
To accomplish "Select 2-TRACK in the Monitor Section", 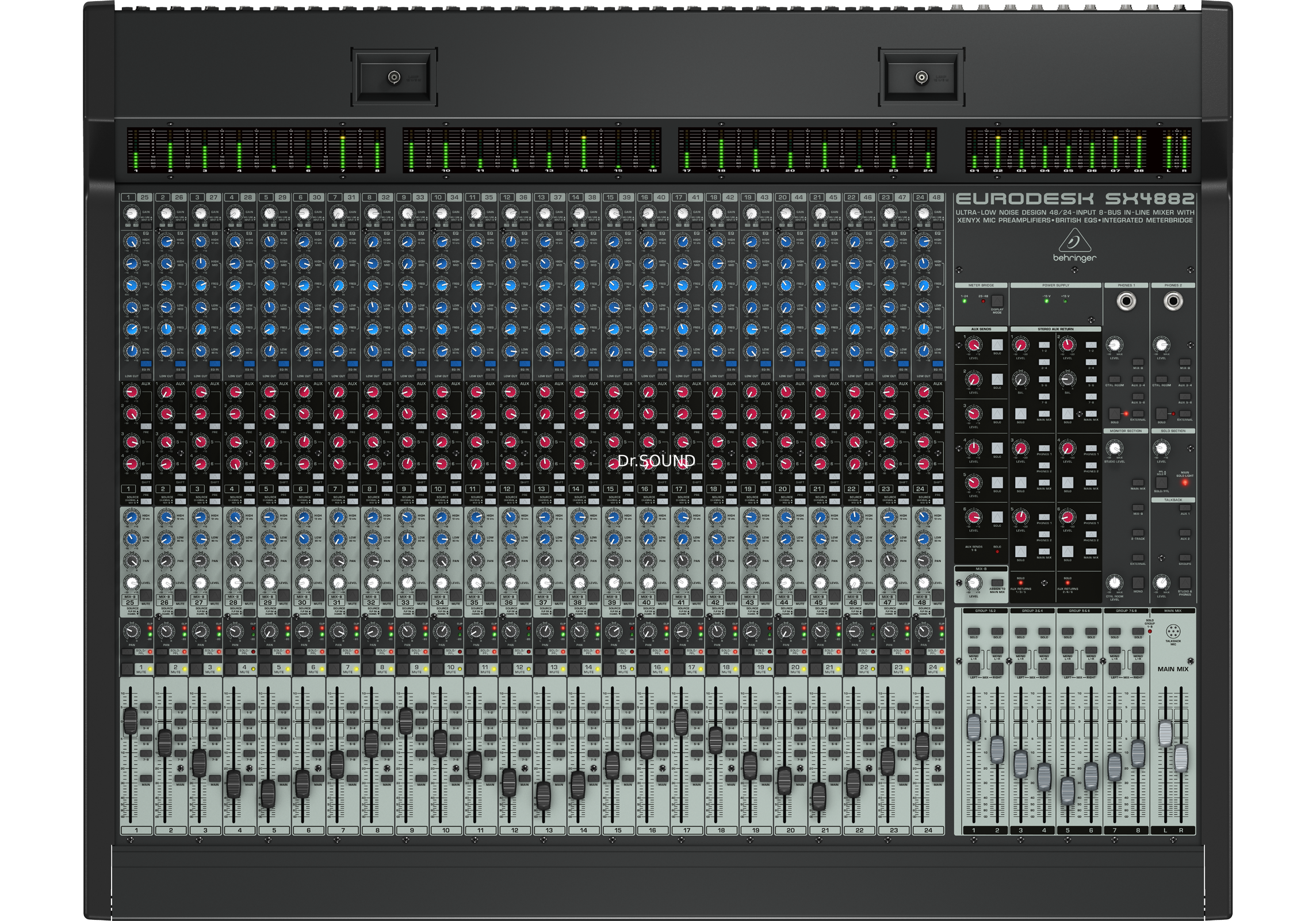I will pyautogui.click(x=1138, y=532).
